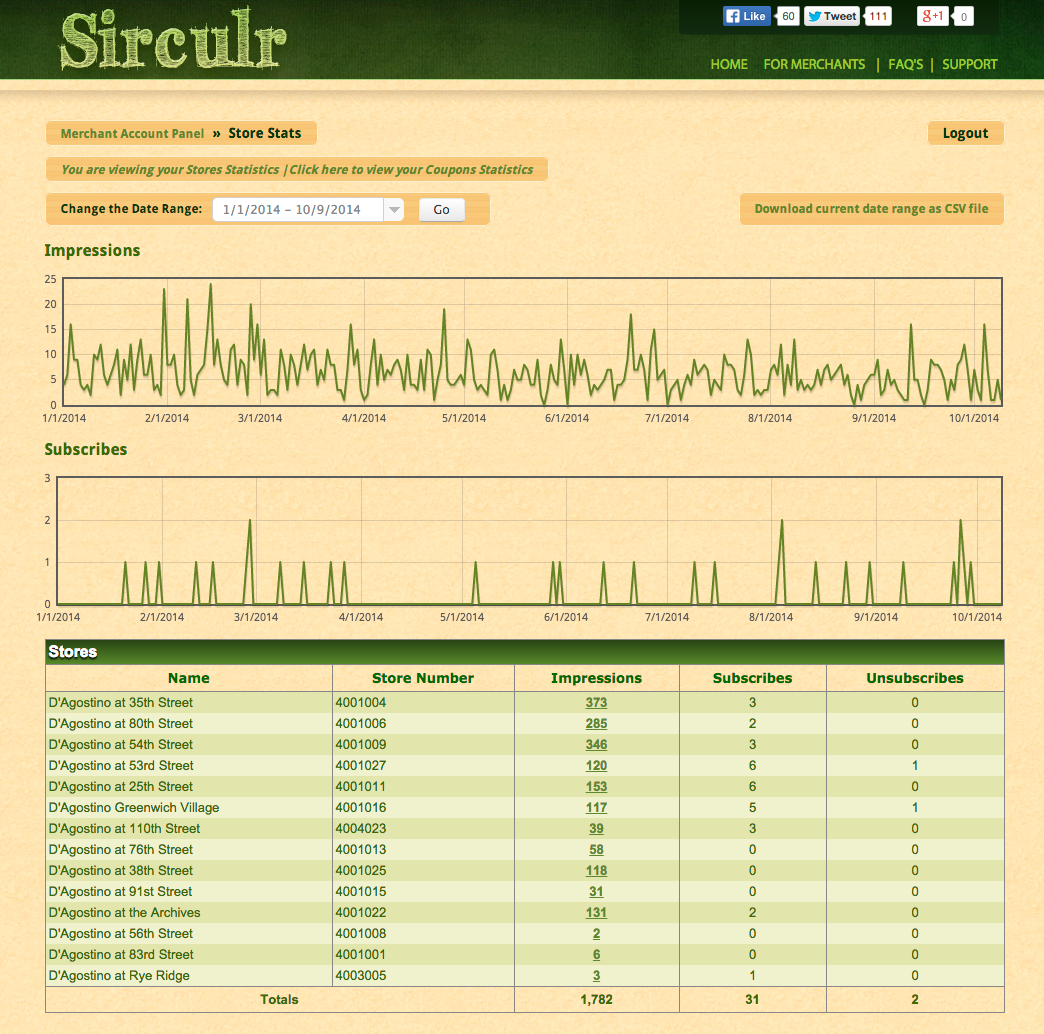The width and height of the screenshot is (1044, 1034).
Task: Log out using the Logout button
Action: click(x=965, y=133)
